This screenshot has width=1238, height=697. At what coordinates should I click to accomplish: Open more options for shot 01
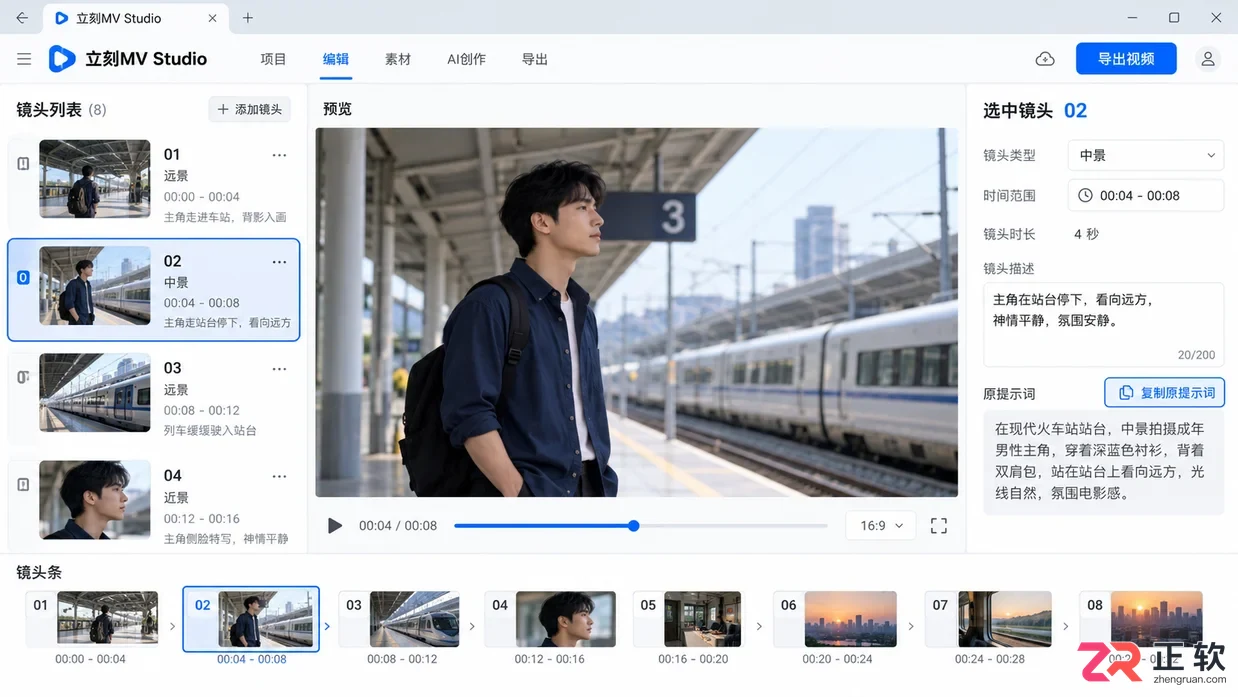point(279,155)
